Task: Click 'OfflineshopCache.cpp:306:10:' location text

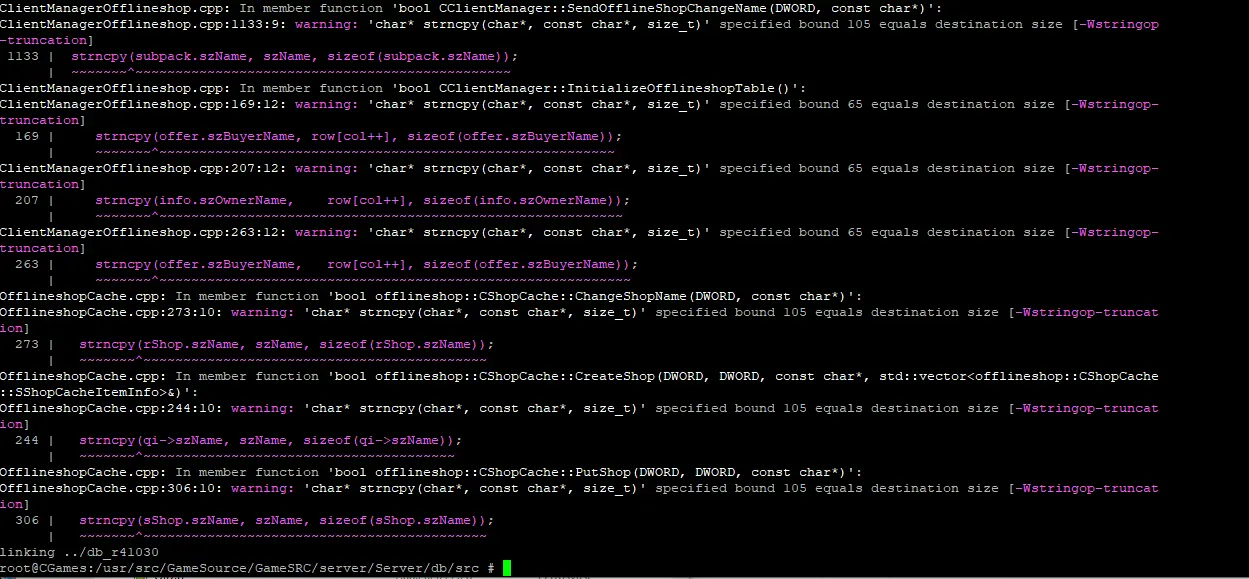Action: pos(111,488)
